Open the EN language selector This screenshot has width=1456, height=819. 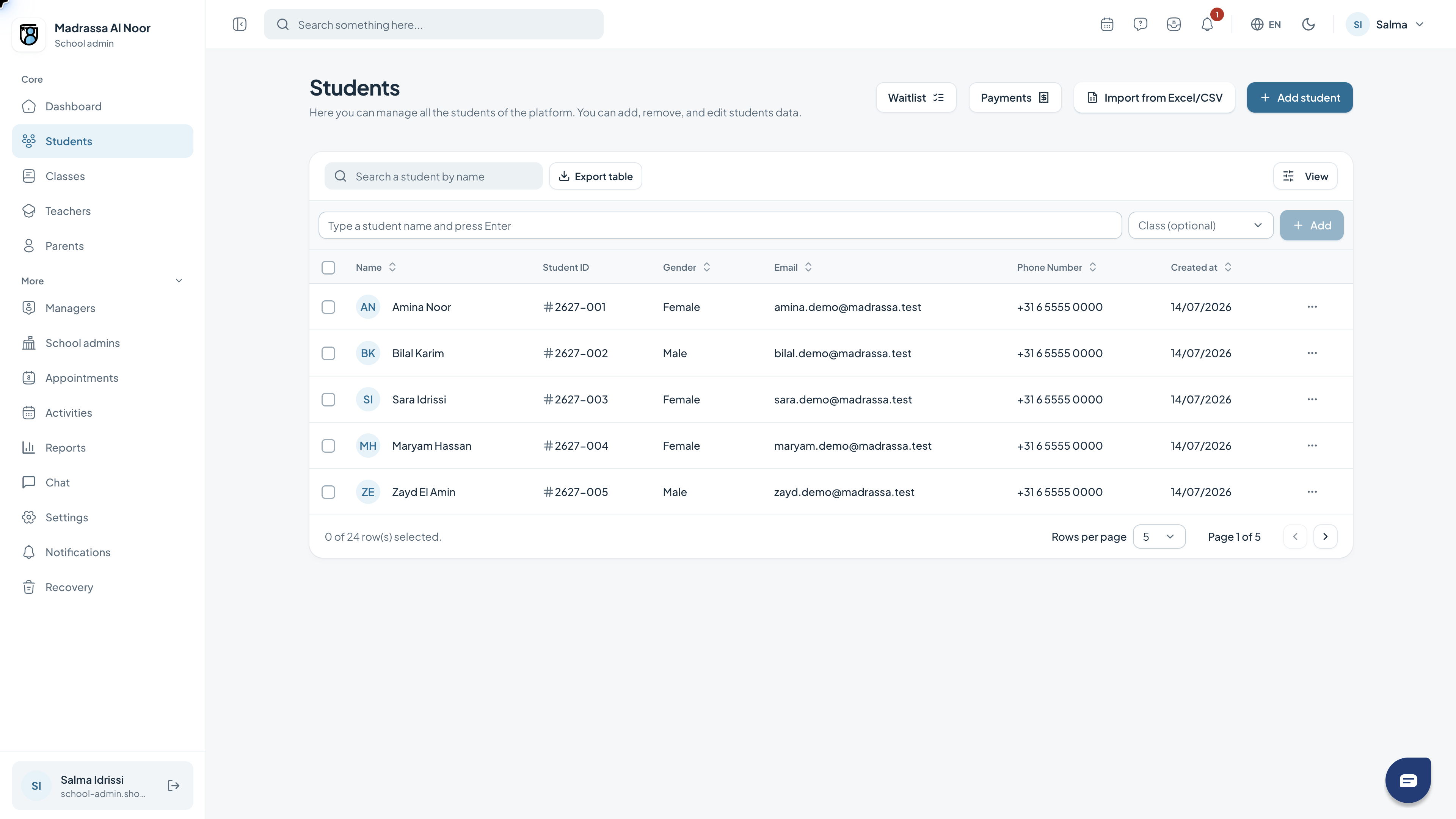click(1266, 24)
